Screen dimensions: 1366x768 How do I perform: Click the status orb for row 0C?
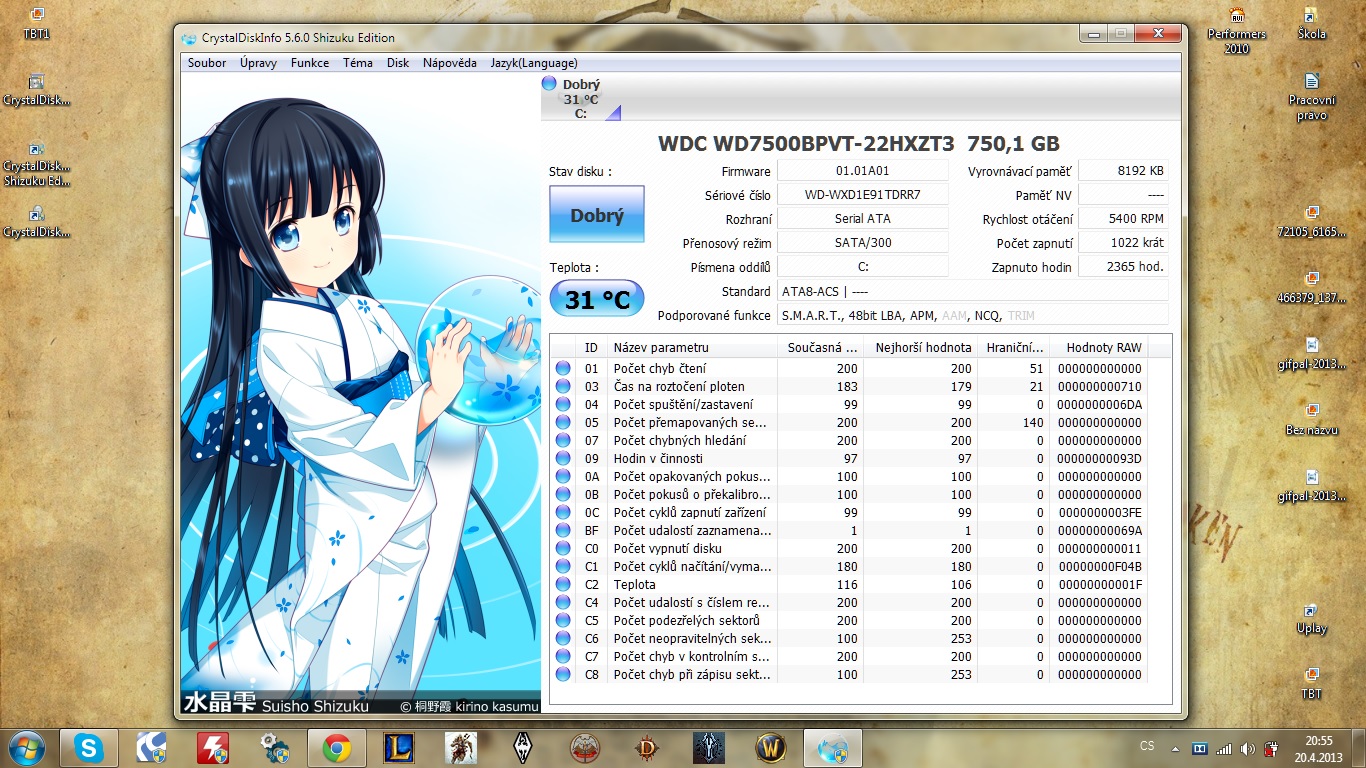(563, 513)
